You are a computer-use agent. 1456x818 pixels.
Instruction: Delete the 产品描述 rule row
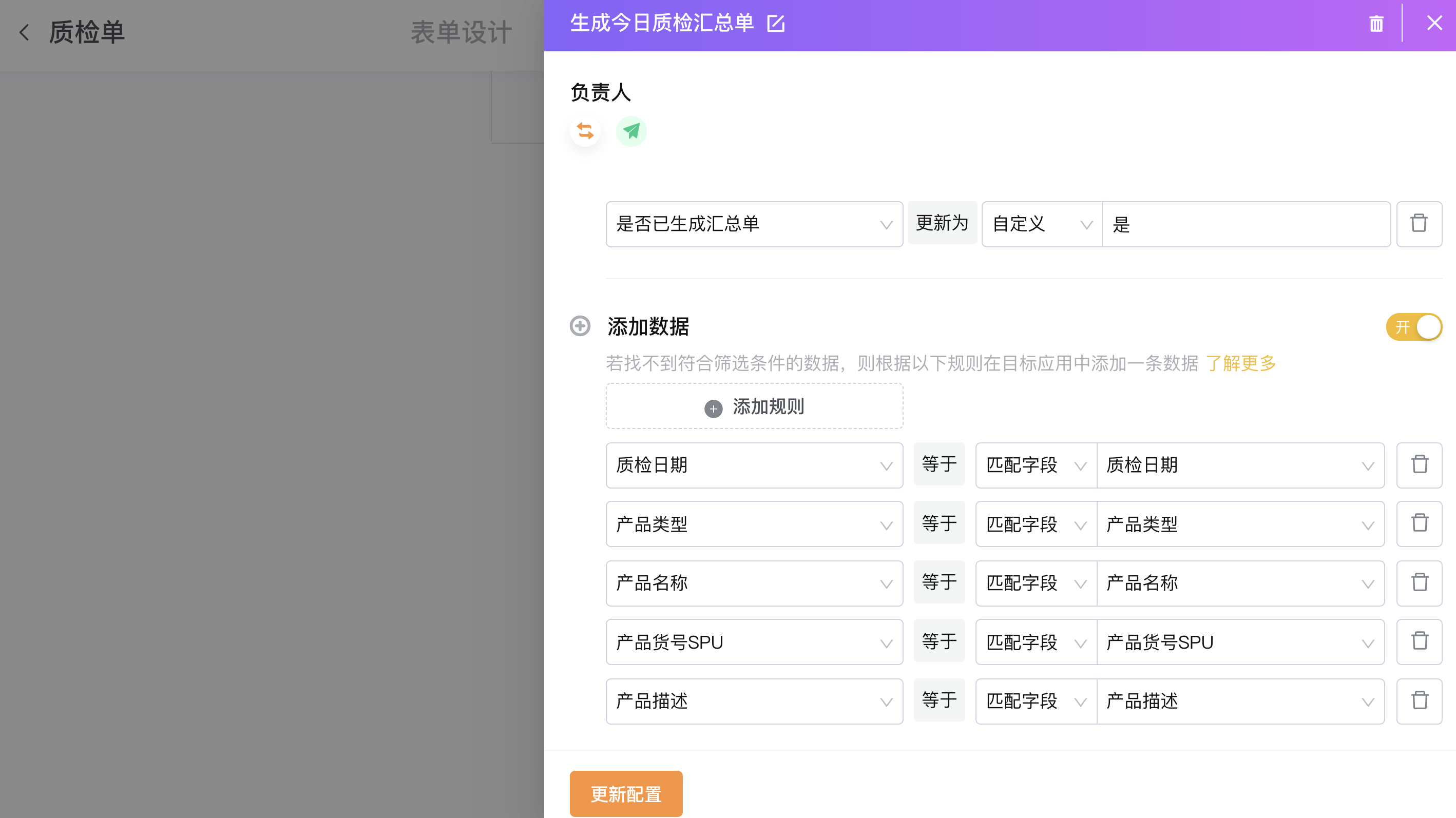coord(1419,701)
